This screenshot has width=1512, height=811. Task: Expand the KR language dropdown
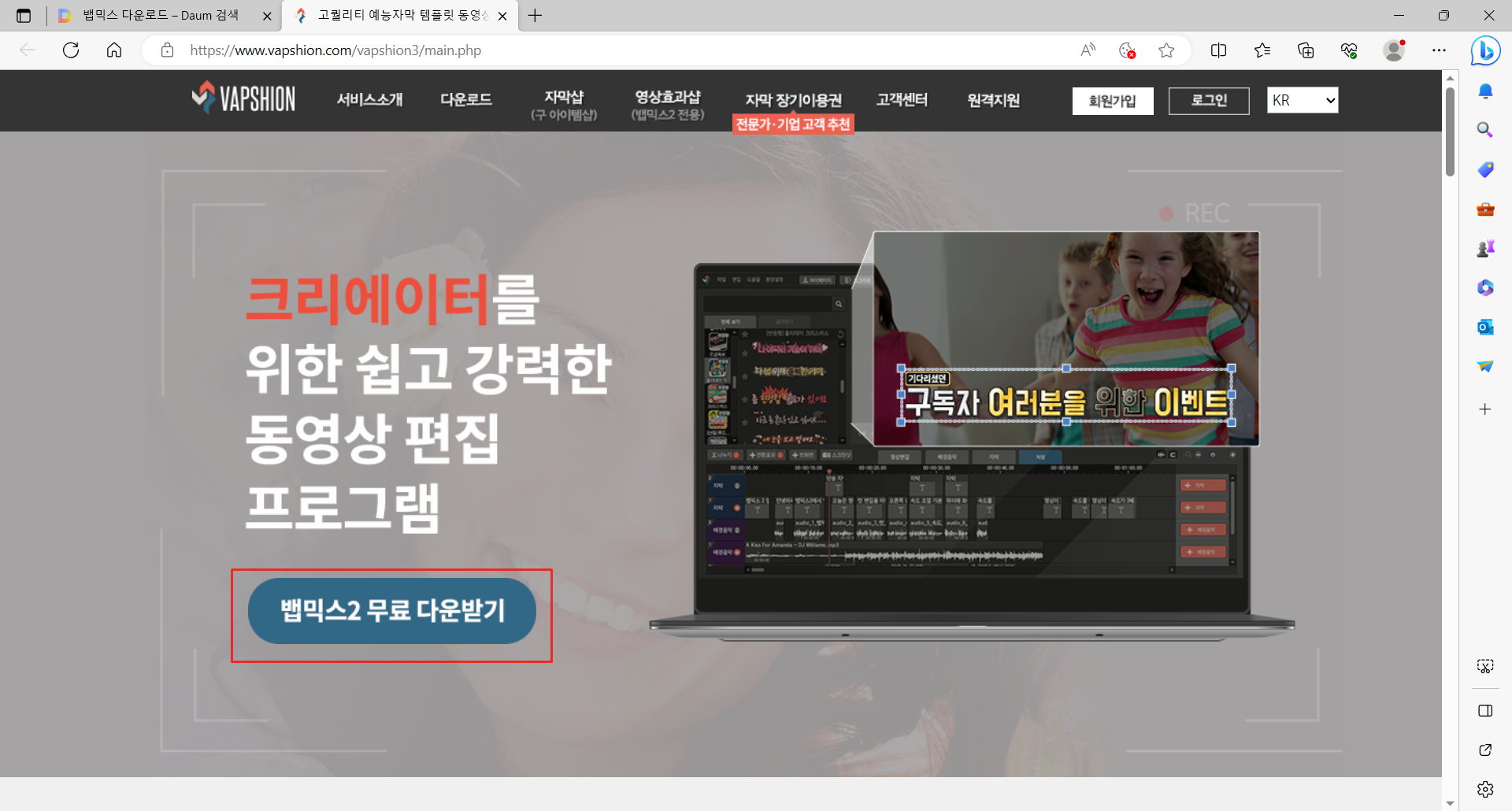(1303, 100)
